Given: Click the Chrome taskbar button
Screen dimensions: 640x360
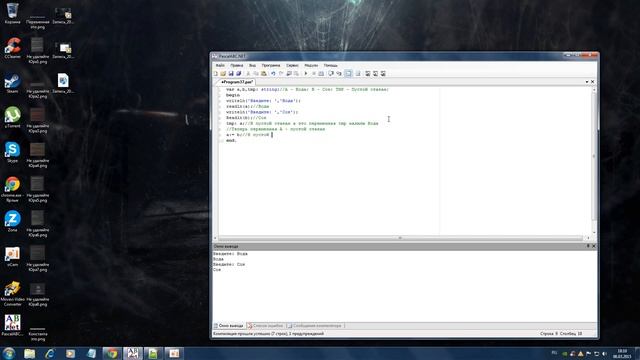Looking at the screenshot, I should [112, 353].
